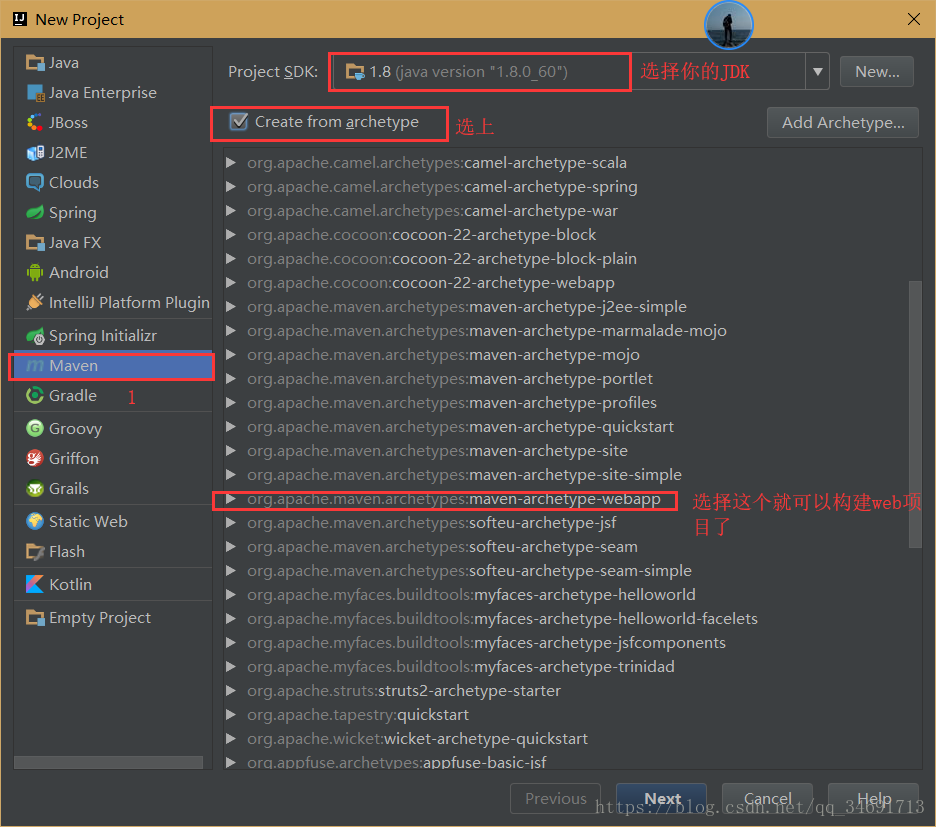
Task: Select camel-archetype-war row text
Action: (x=432, y=210)
